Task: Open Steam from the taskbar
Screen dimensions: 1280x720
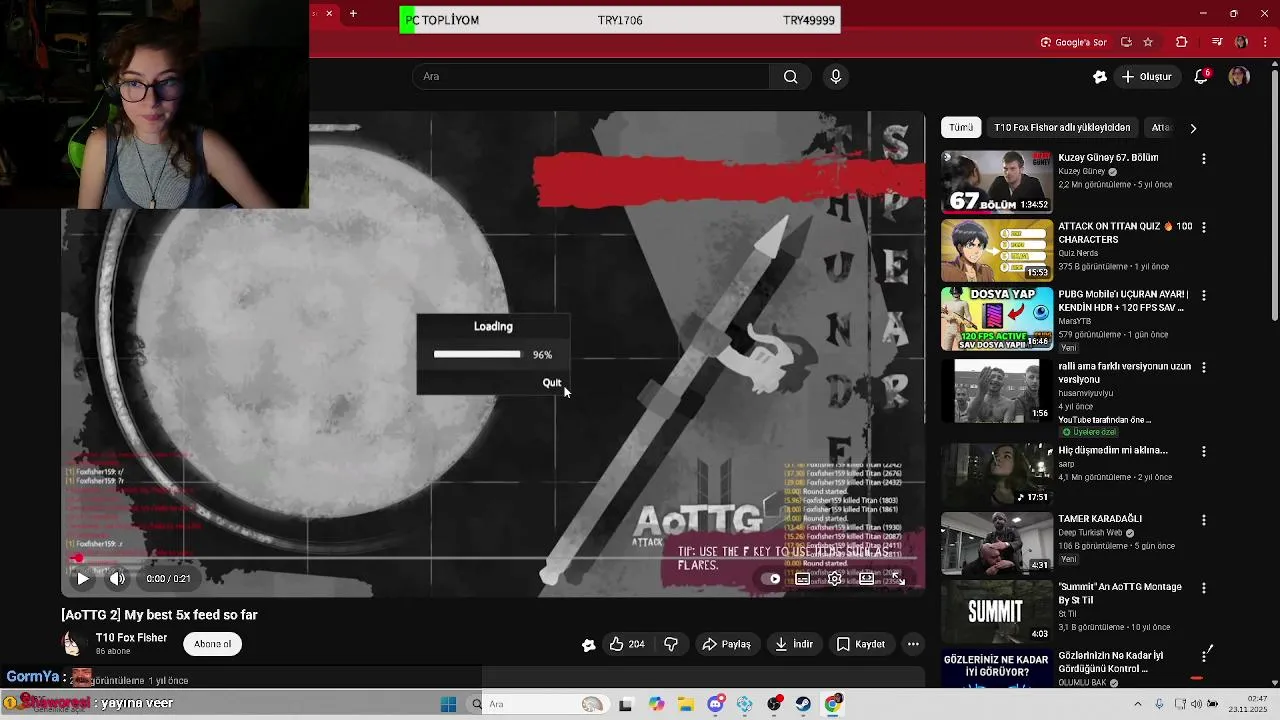Action: [x=803, y=704]
